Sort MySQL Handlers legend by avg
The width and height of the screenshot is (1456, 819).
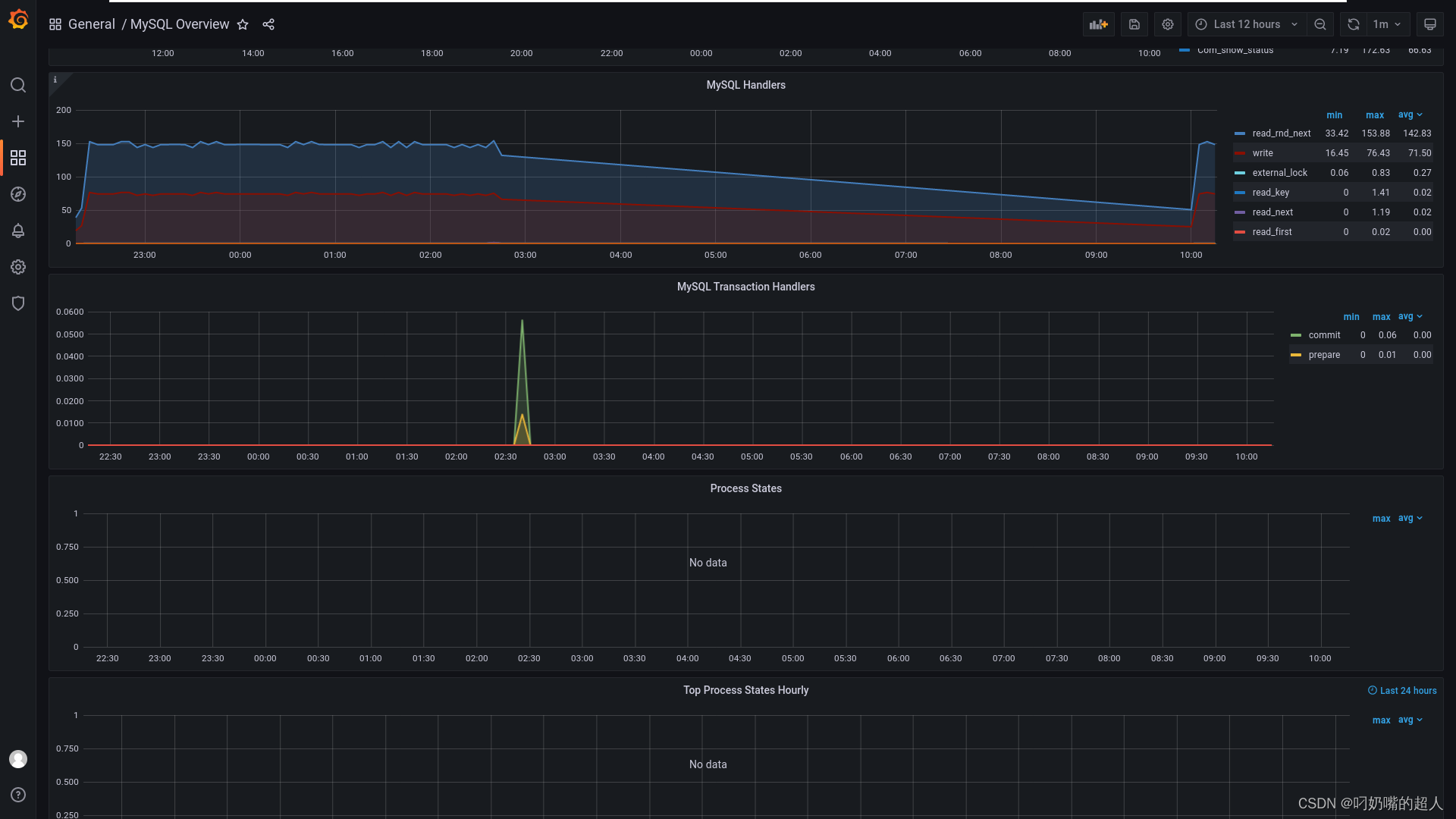[x=1410, y=115]
